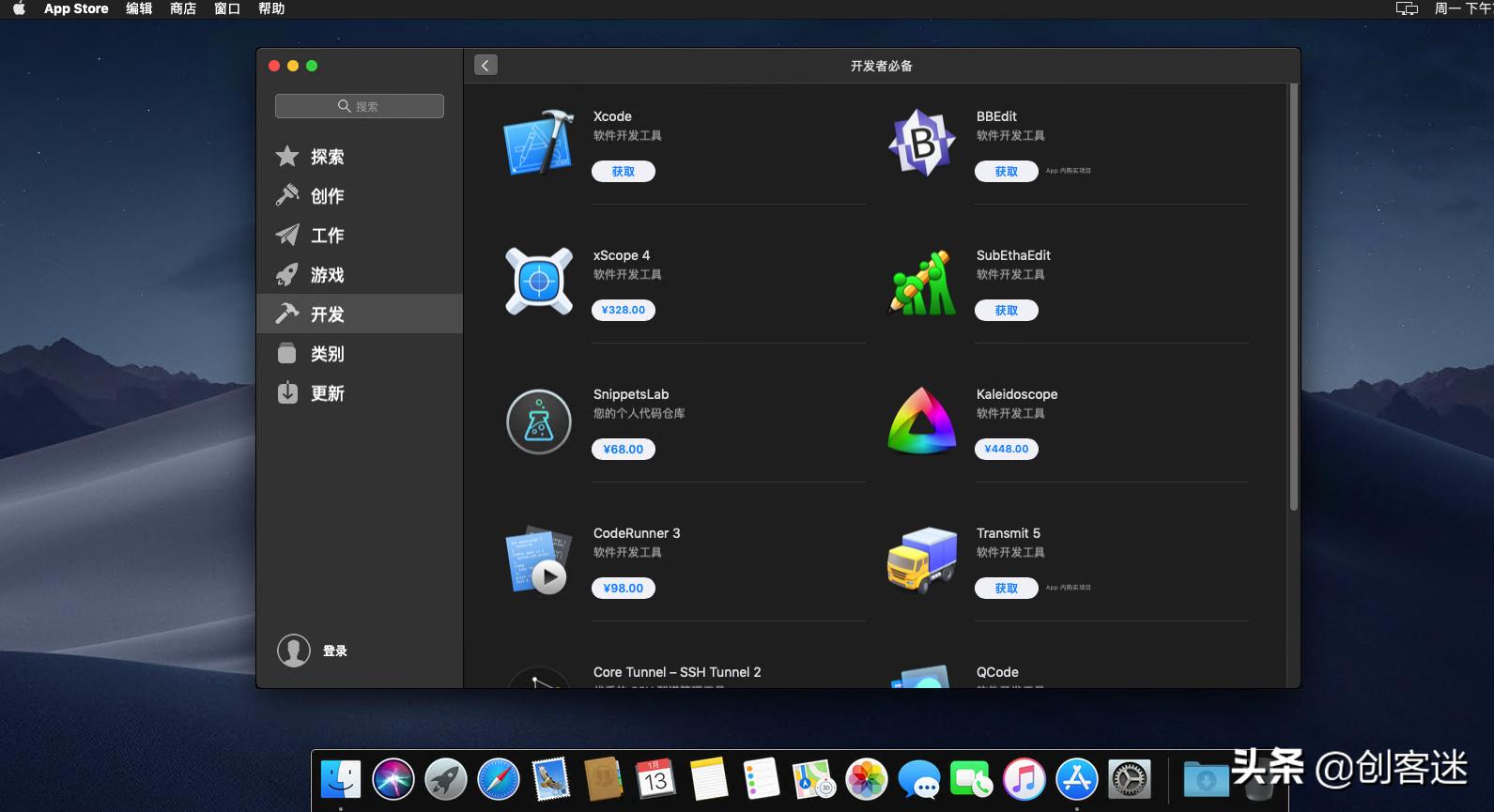Click the vertical scrollbar of the app list
Screen dimensions: 1494x812
pyautogui.click(x=1294, y=297)
